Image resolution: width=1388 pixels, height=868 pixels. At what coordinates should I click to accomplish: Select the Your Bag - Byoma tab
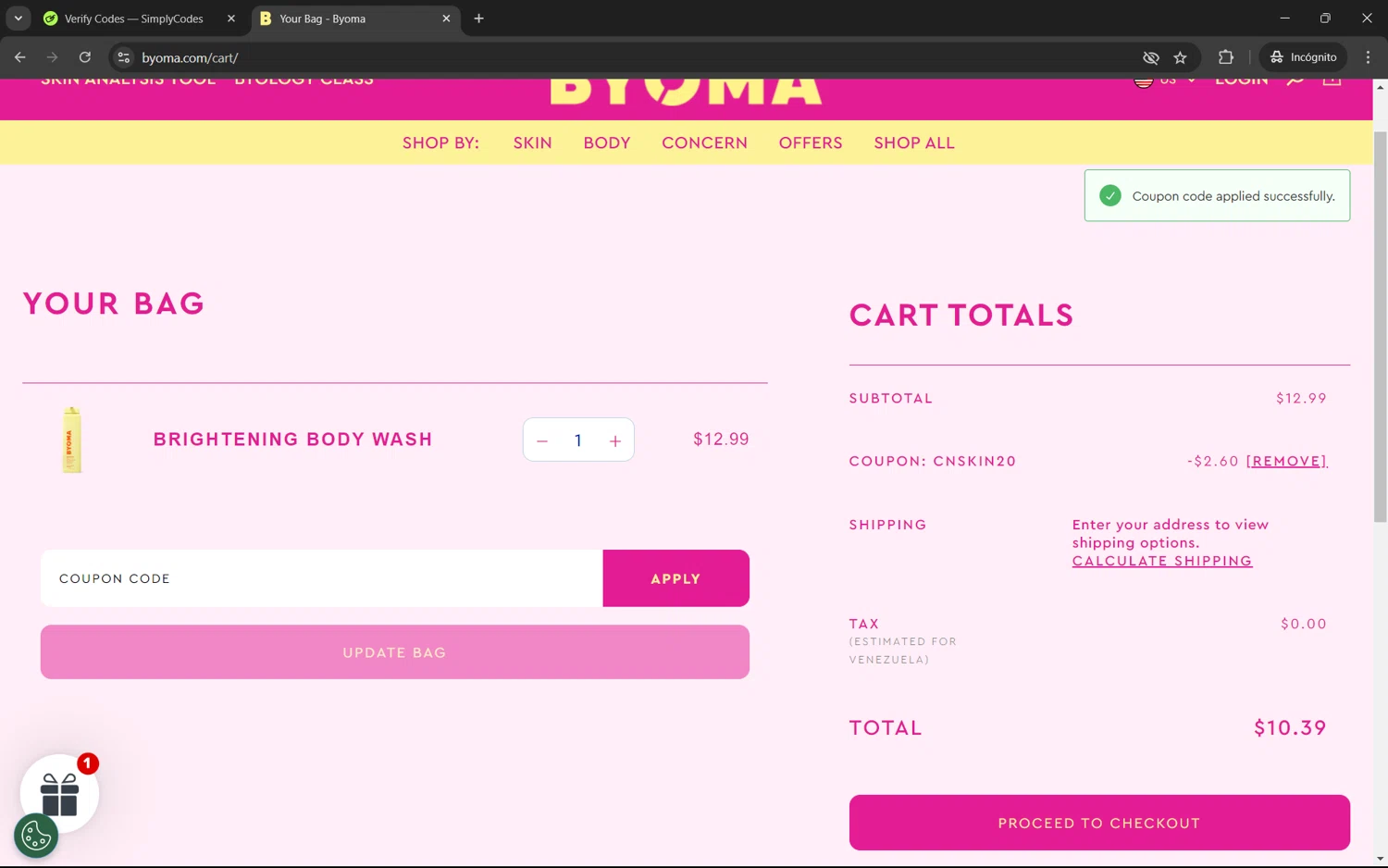coord(355,19)
